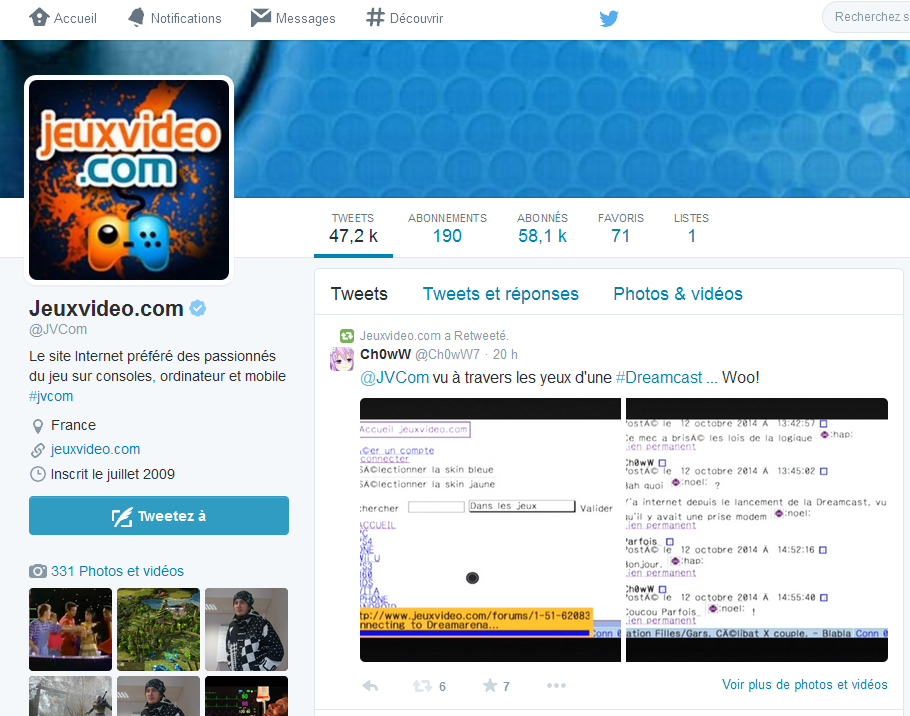Open the jeuxvideo.com website link
The width and height of the screenshot is (910, 716).
tap(96, 449)
